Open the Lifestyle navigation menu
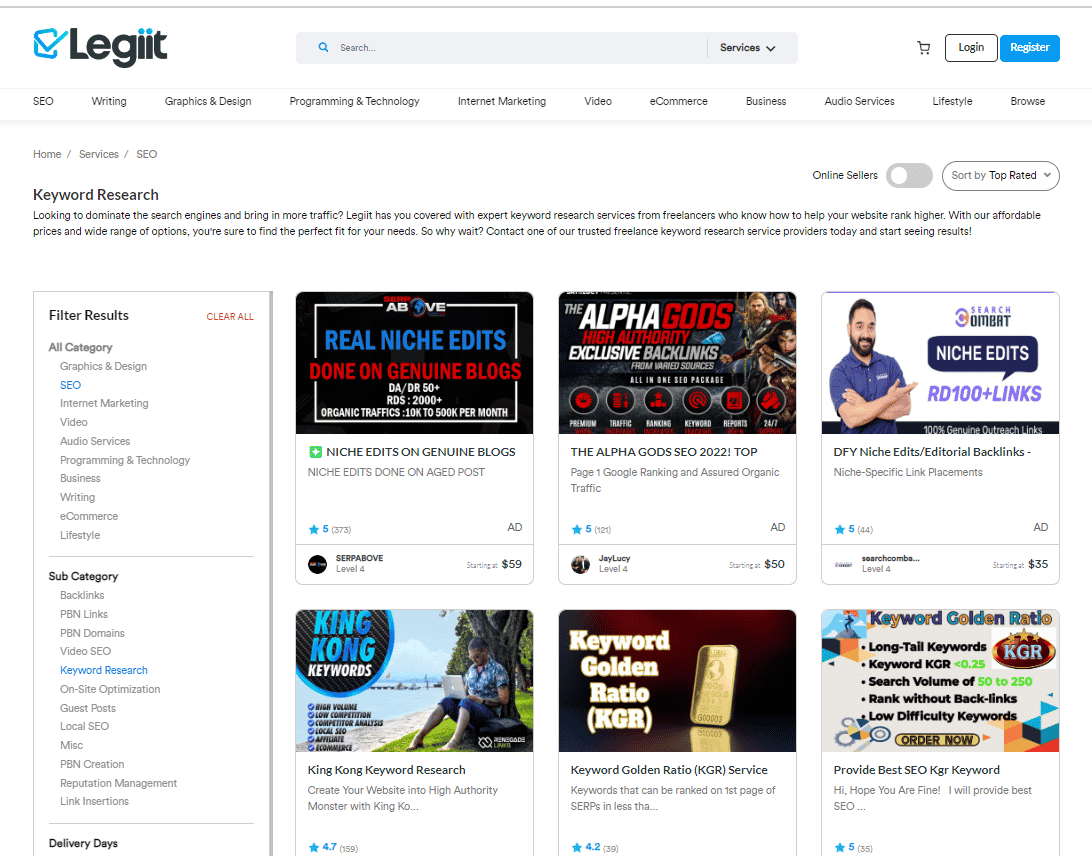This screenshot has width=1092, height=856. tap(952, 101)
